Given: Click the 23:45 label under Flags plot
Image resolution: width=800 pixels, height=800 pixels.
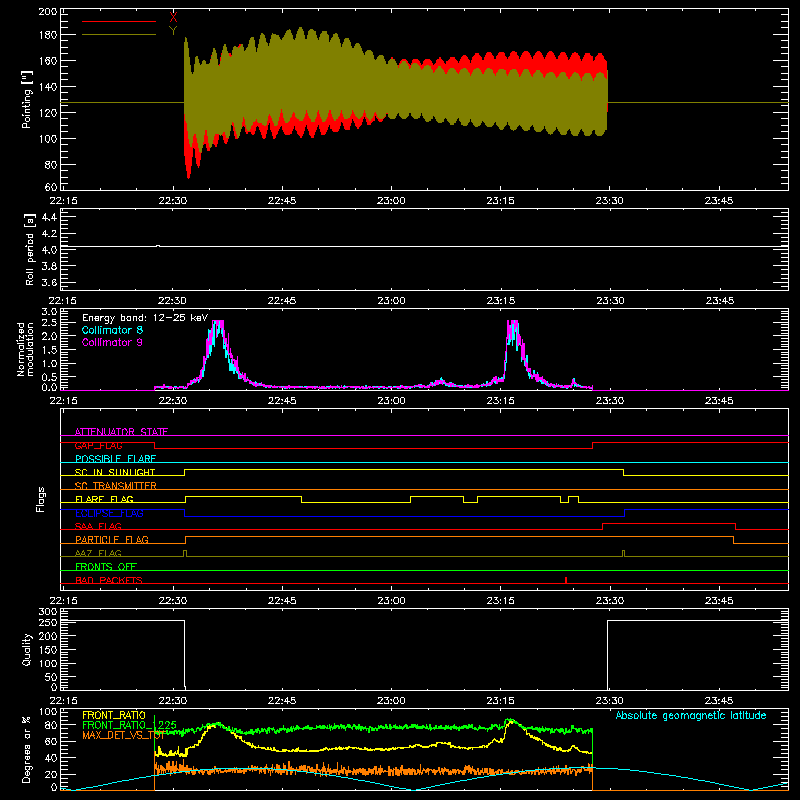Looking at the screenshot, I should pos(719,601).
